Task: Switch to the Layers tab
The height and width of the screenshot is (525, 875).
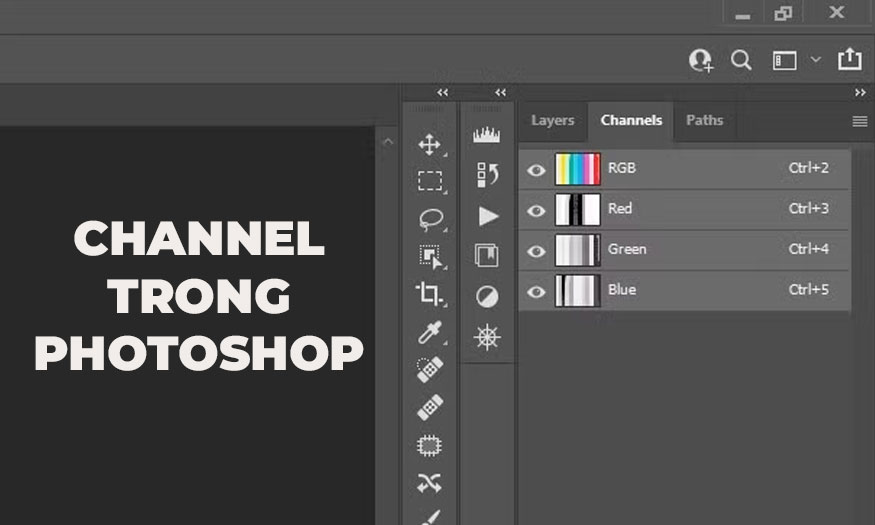Action: 552,121
